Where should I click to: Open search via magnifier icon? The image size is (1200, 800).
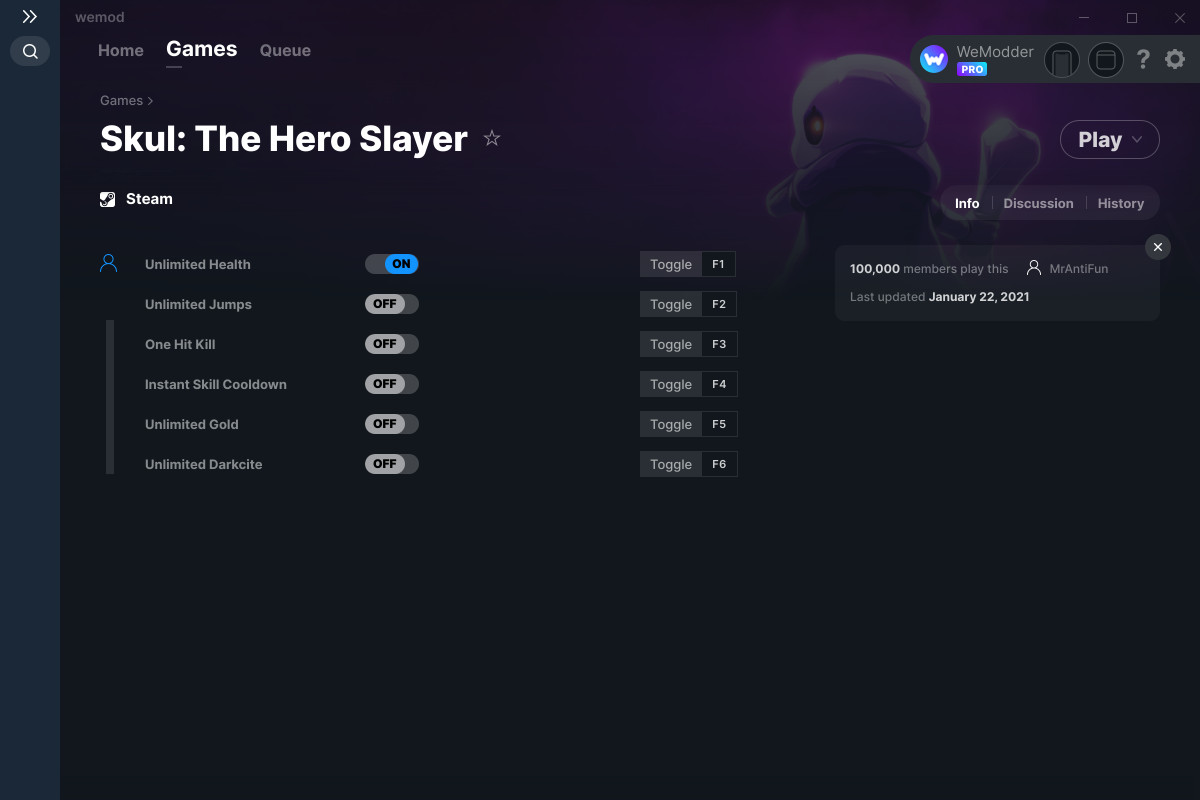(30, 51)
